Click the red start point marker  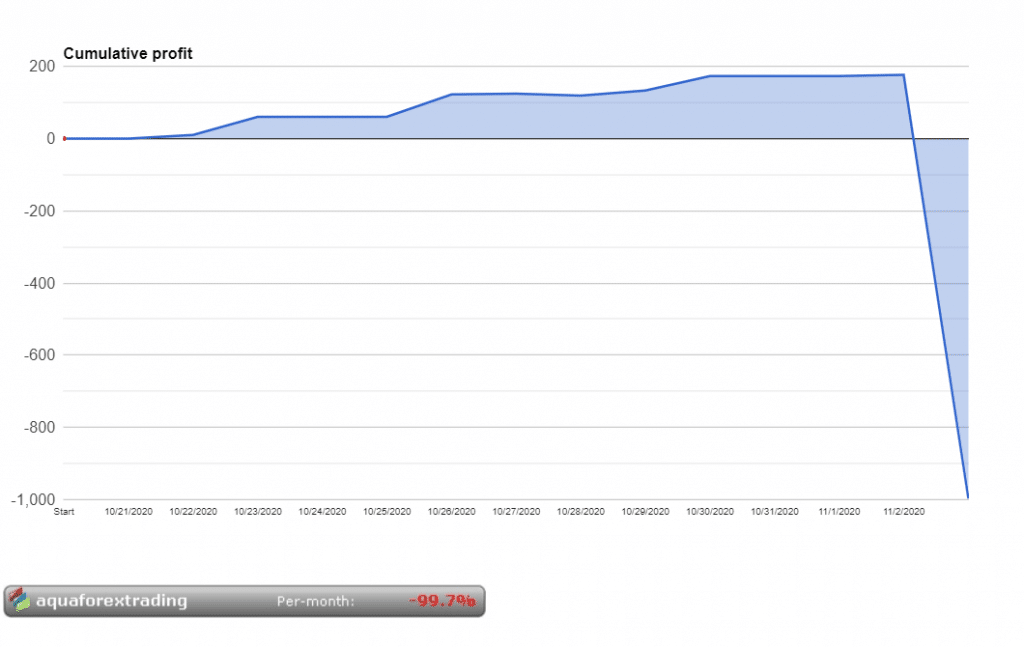click(x=65, y=138)
